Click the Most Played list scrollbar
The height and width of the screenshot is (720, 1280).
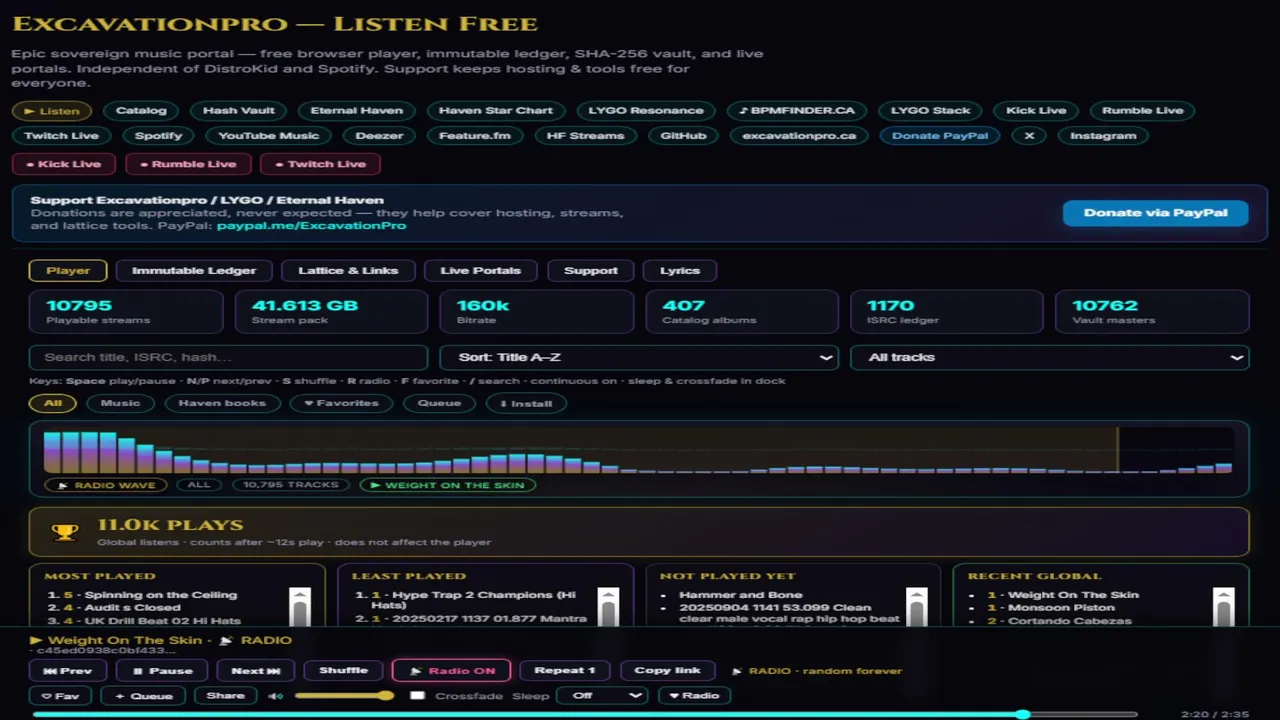[x=299, y=606]
